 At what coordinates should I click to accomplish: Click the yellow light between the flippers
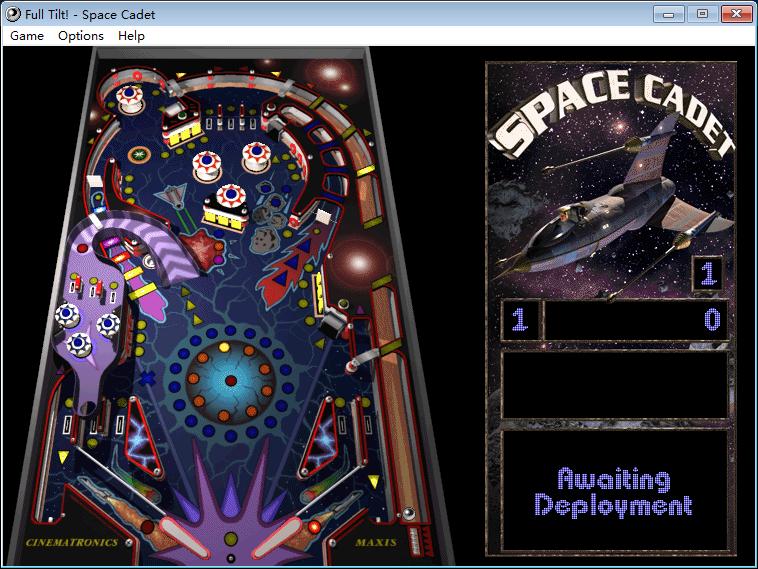pos(231,539)
